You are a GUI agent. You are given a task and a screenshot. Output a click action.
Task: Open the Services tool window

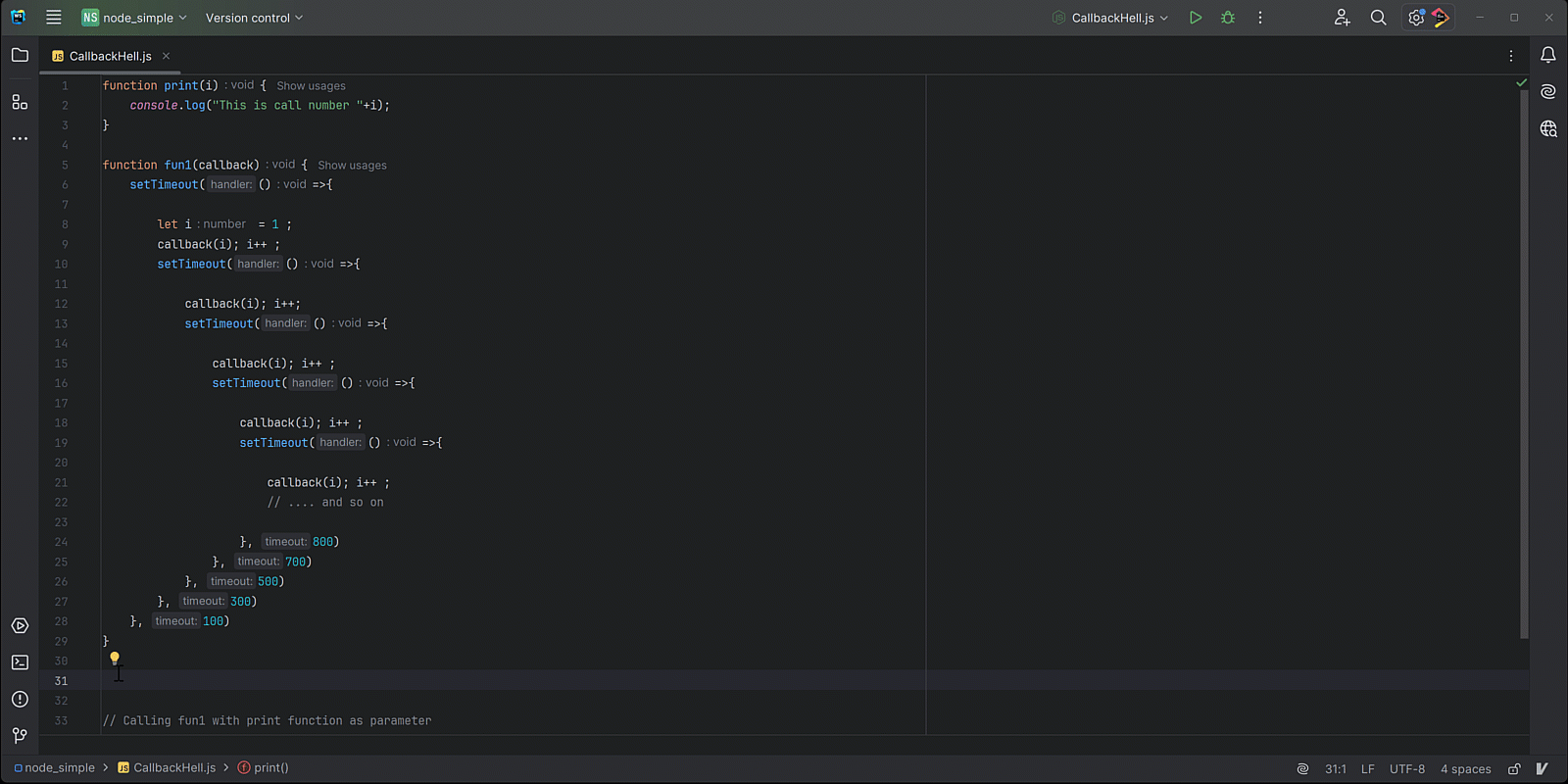20,626
